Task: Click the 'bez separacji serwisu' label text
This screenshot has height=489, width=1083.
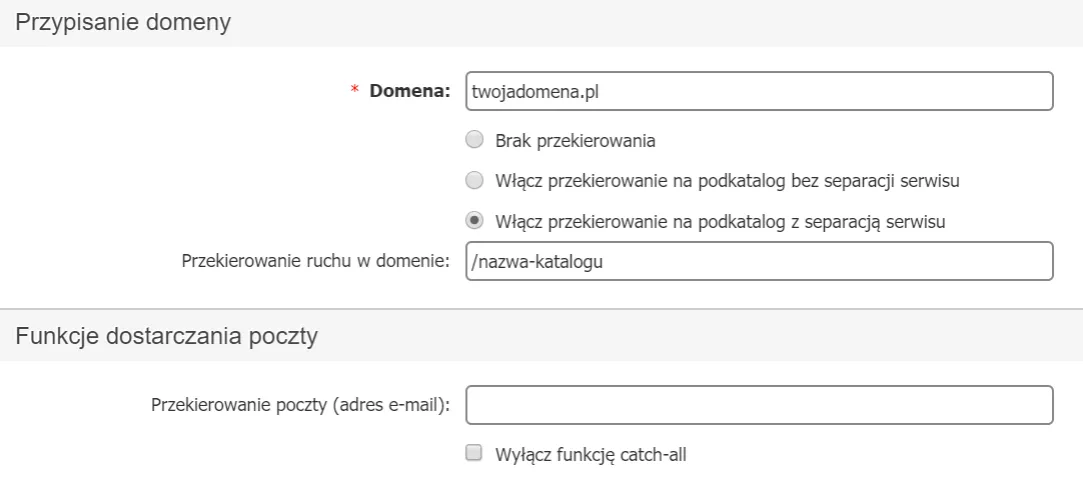Action: 727,182
